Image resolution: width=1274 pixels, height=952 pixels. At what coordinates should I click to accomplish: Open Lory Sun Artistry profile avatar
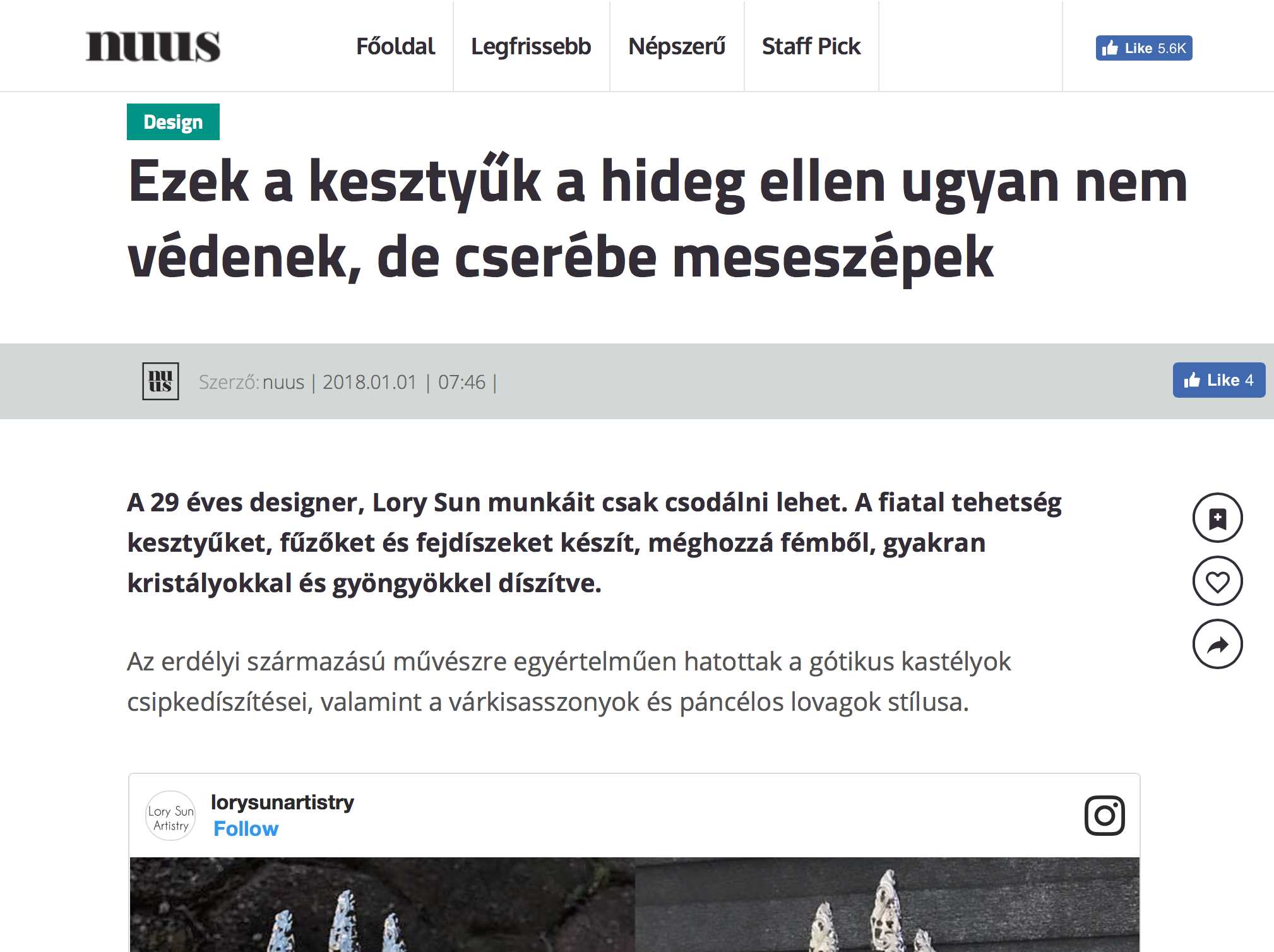pyautogui.click(x=170, y=816)
